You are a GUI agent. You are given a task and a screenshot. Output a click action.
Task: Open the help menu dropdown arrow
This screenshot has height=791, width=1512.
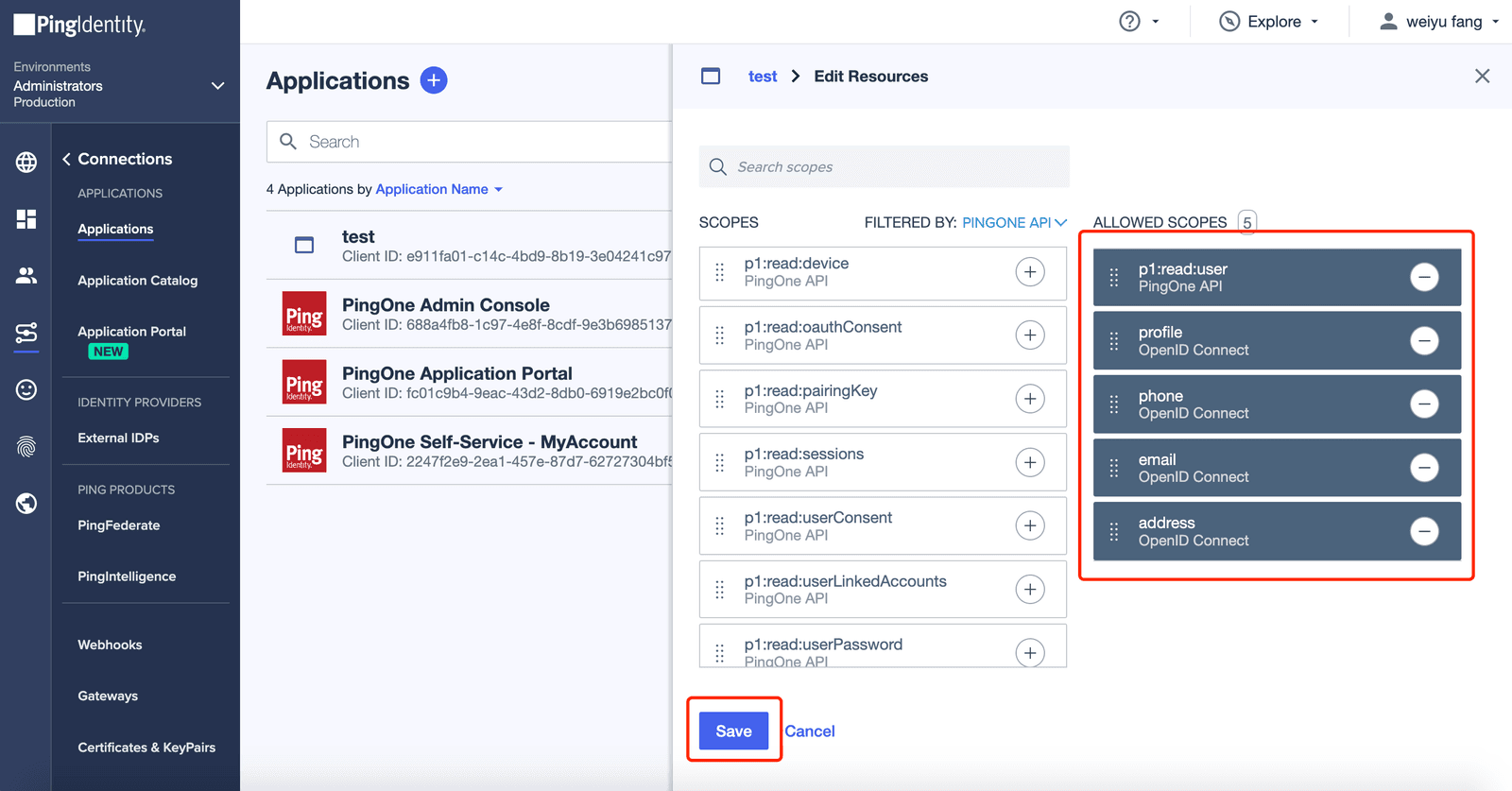pyautogui.click(x=1155, y=22)
